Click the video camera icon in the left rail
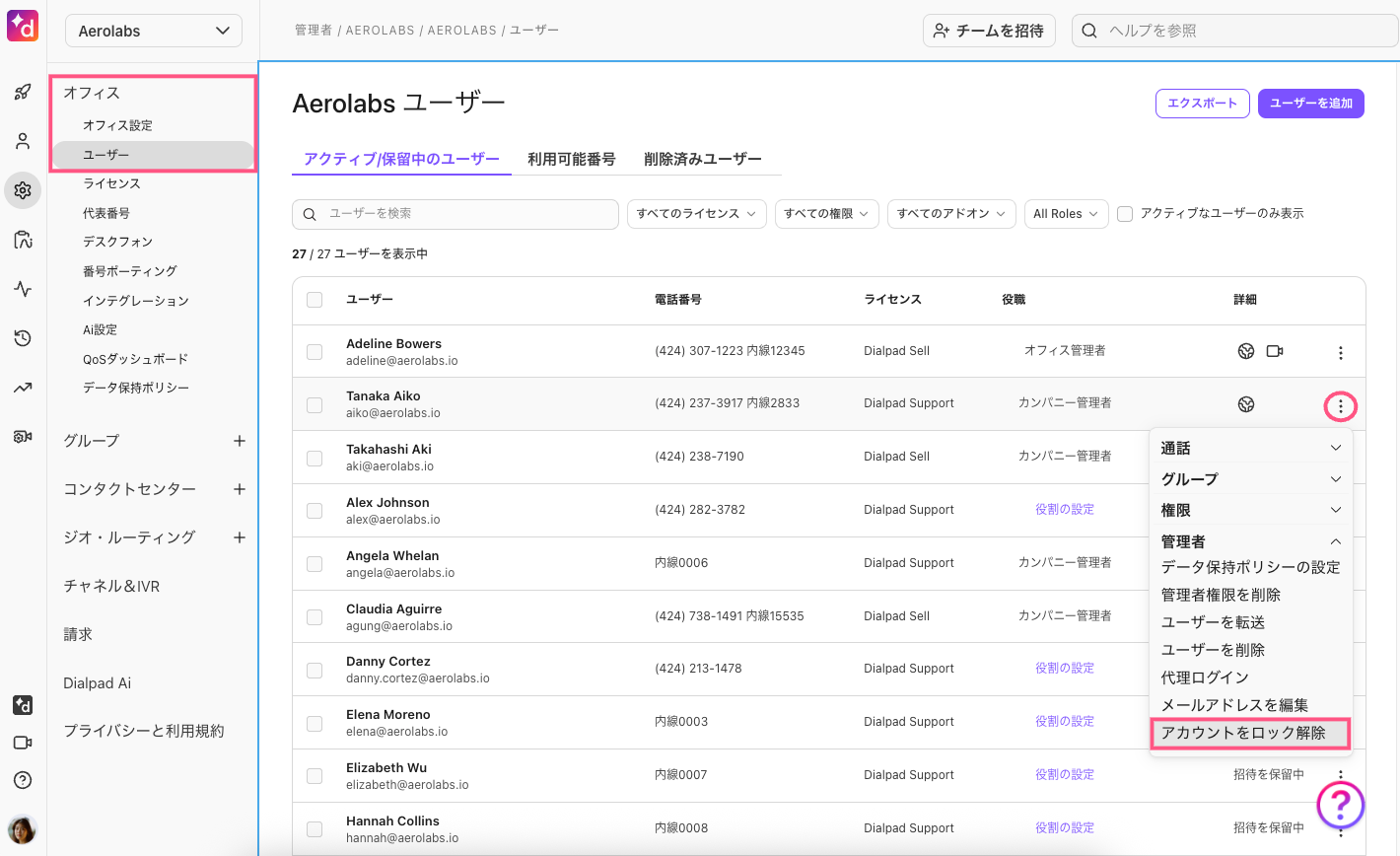The image size is (1400, 856). 23,743
